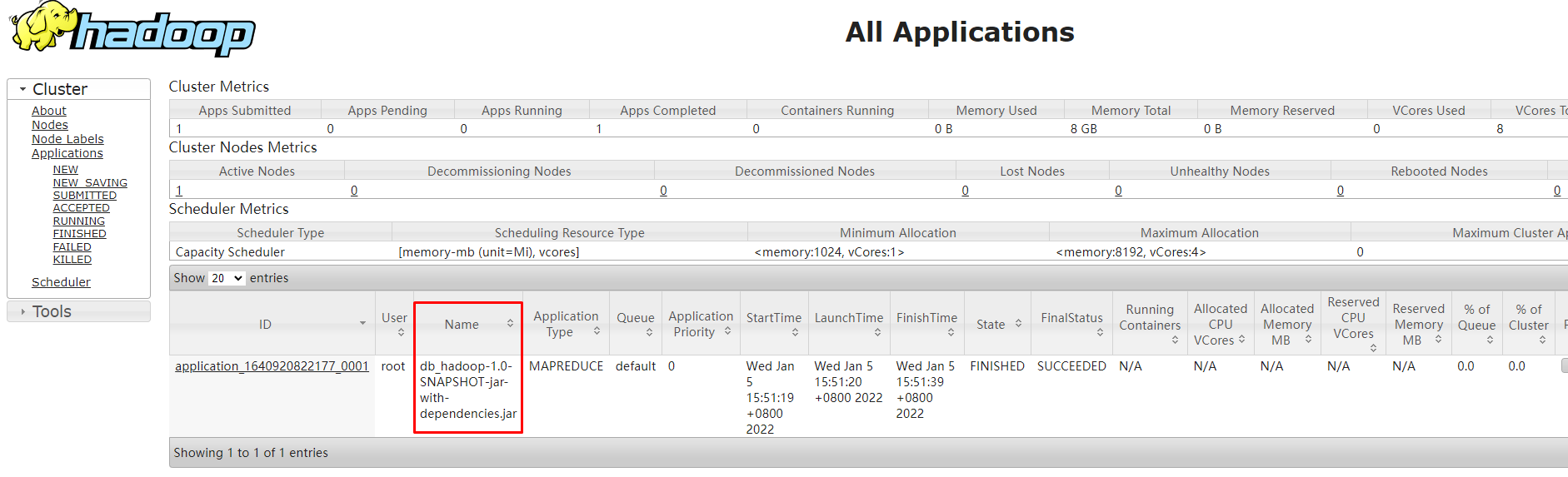This screenshot has width=1568, height=477.
Task: Click Decommissioned Nodes count 0 link
Action: (663, 191)
